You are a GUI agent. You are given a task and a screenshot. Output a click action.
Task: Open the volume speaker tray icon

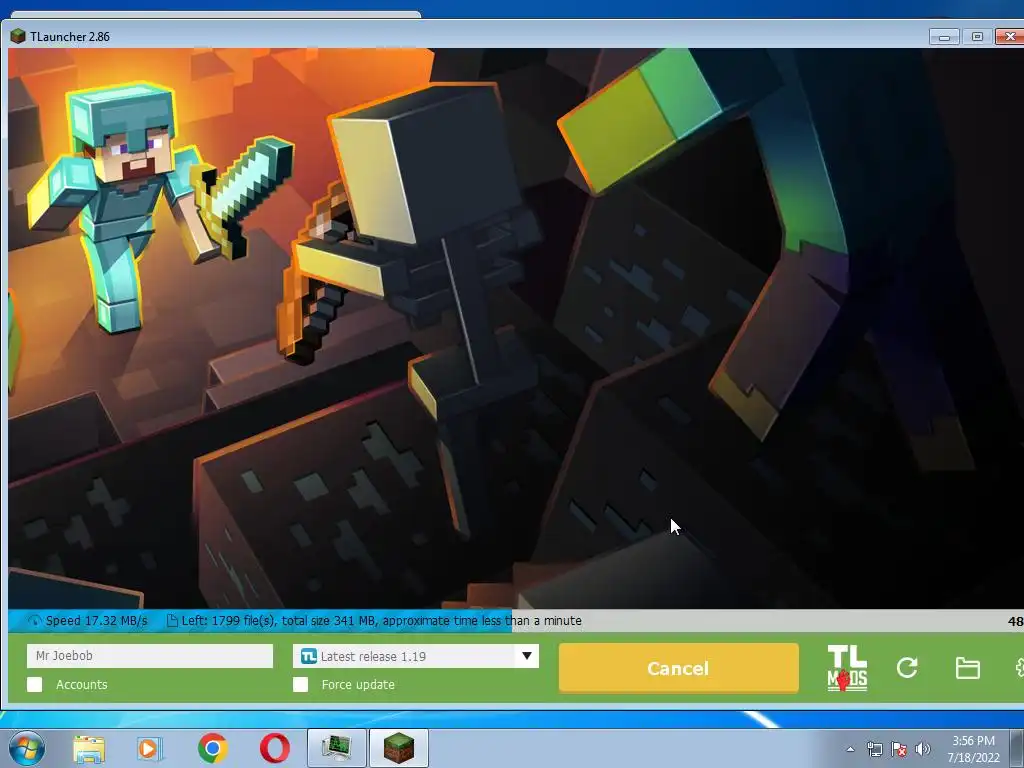[x=923, y=749]
